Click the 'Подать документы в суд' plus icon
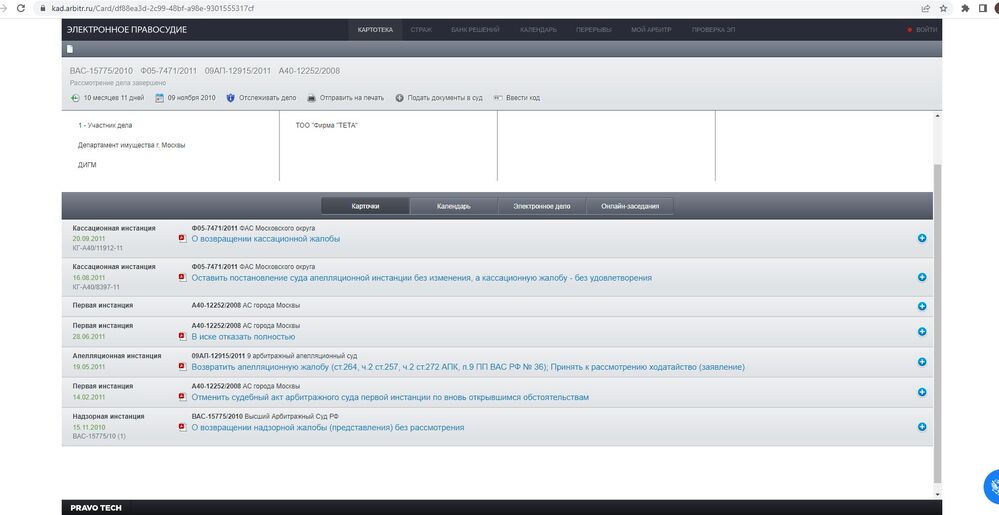 point(400,98)
